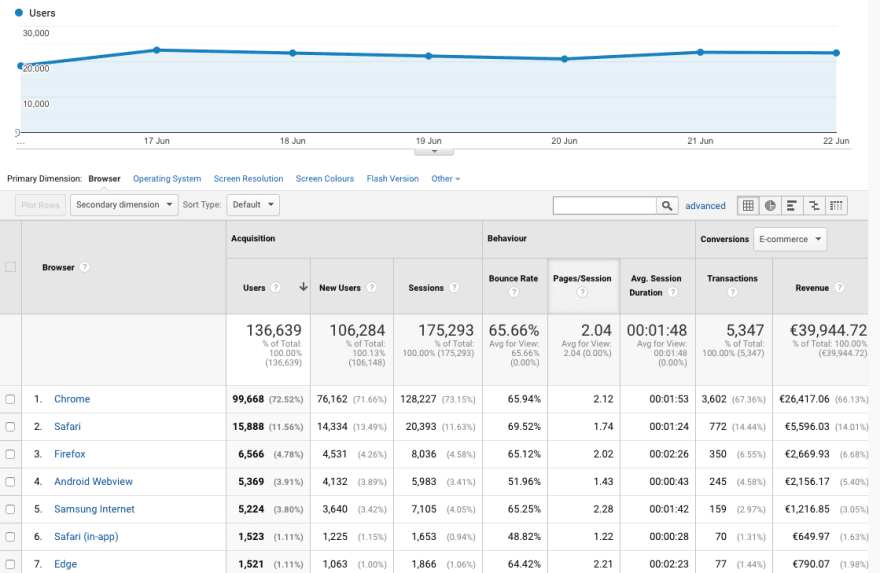Viewport: 880px width, 573px height.
Task: Open the Samsung Internet browser link
Action: click(x=94, y=509)
